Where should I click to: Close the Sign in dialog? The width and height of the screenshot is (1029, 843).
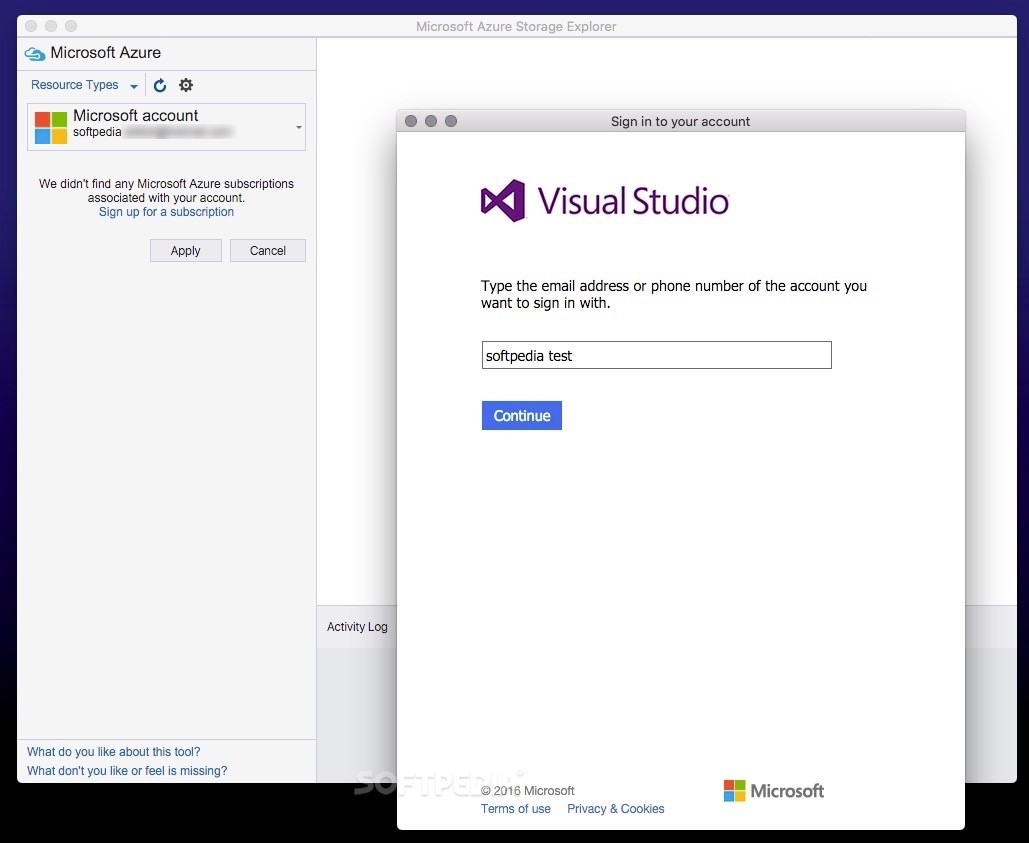coord(411,120)
